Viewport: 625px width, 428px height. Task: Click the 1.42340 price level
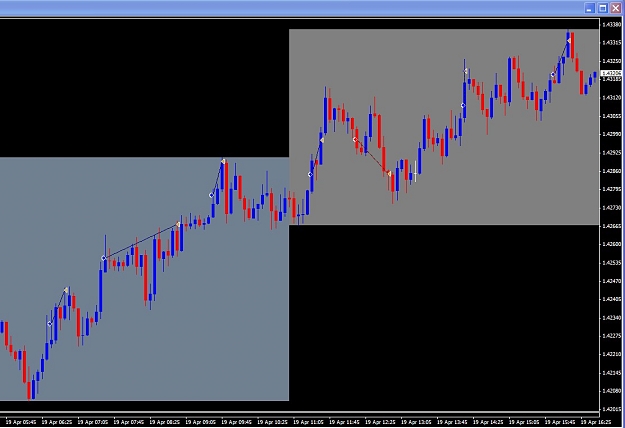click(611, 318)
